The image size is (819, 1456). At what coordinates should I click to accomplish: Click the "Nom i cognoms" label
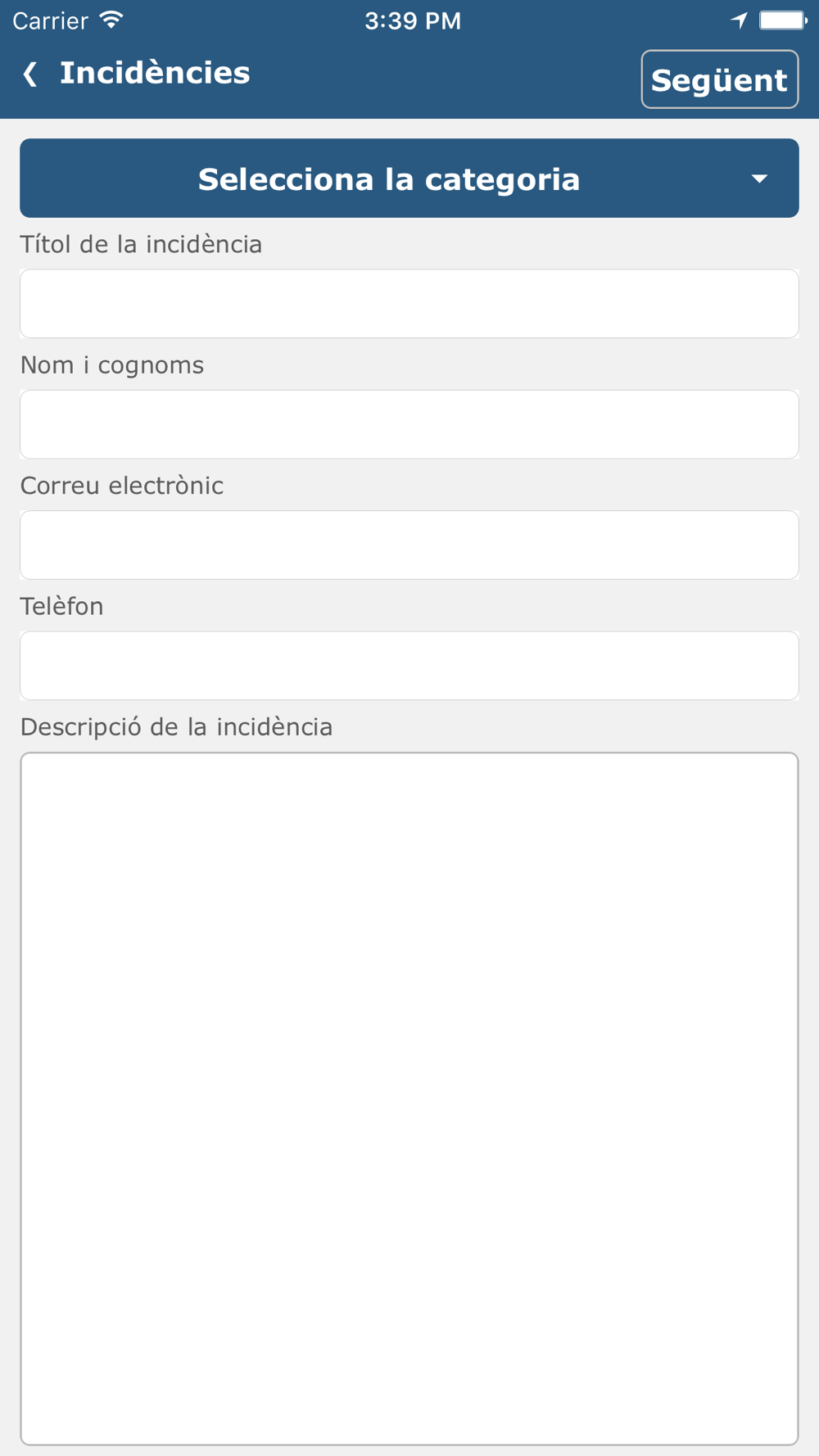coord(112,364)
